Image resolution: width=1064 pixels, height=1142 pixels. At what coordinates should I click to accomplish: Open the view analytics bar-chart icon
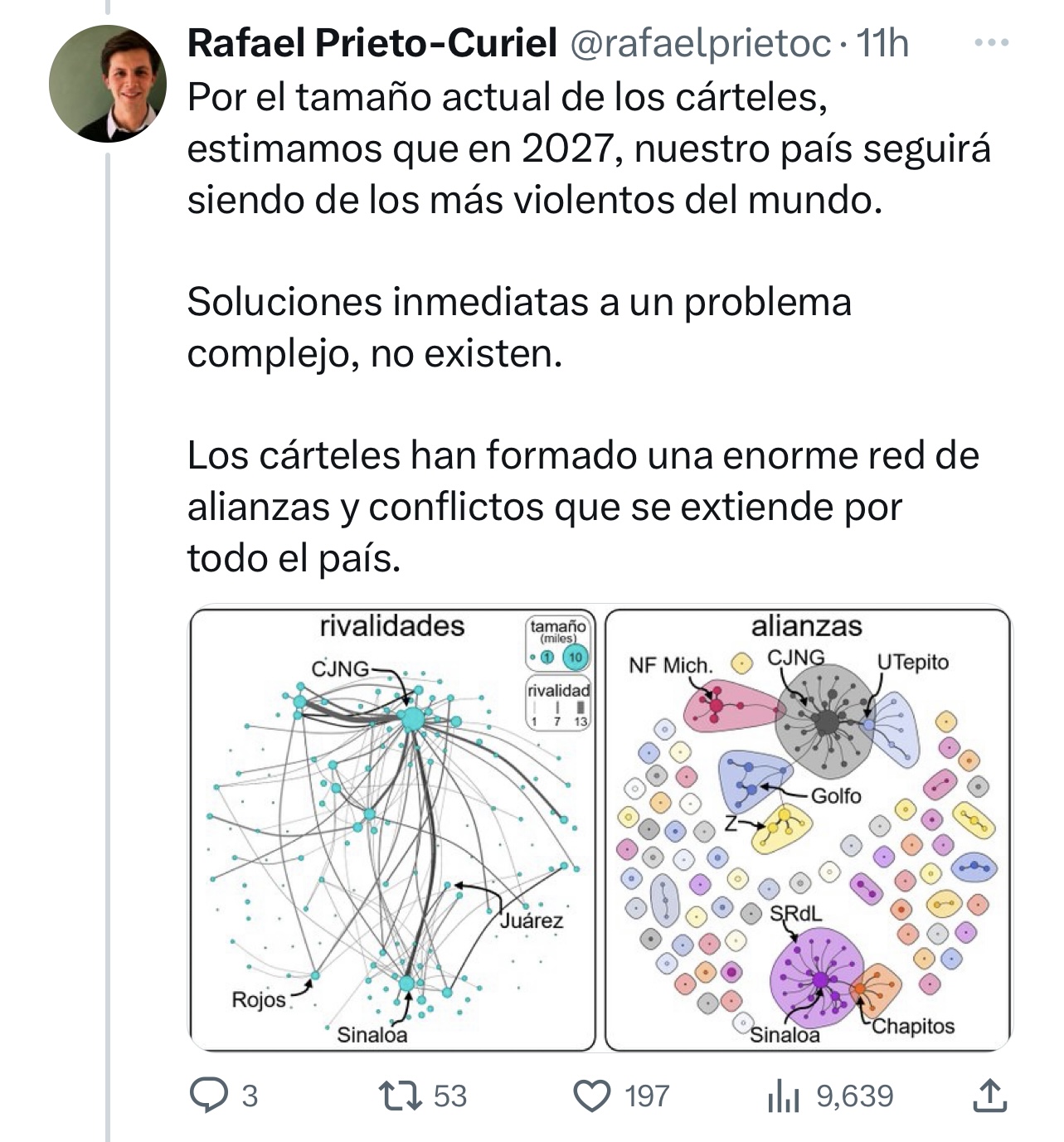click(783, 1096)
